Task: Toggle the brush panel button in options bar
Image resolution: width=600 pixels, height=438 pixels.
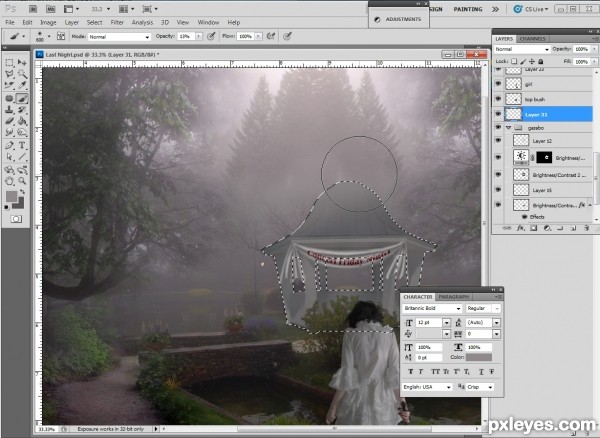Action: pyautogui.click(x=60, y=36)
